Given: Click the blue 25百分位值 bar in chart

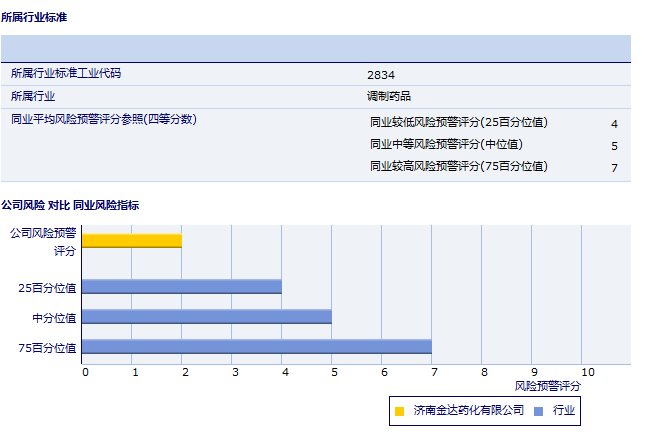Looking at the screenshot, I should [181, 287].
